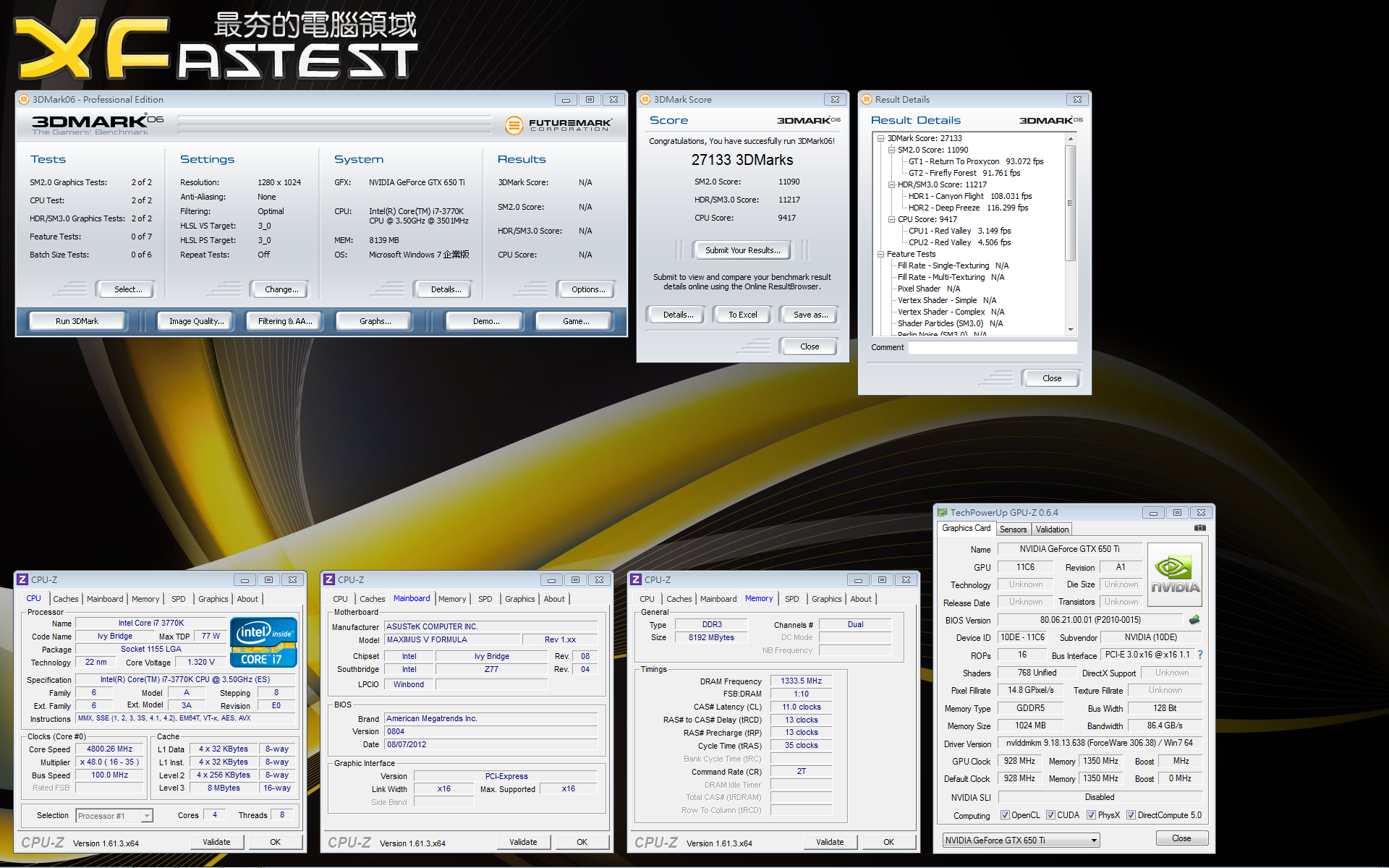Select the Pixel Shader N/A row
The height and width of the screenshot is (868, 1389).
pos(929,289)
